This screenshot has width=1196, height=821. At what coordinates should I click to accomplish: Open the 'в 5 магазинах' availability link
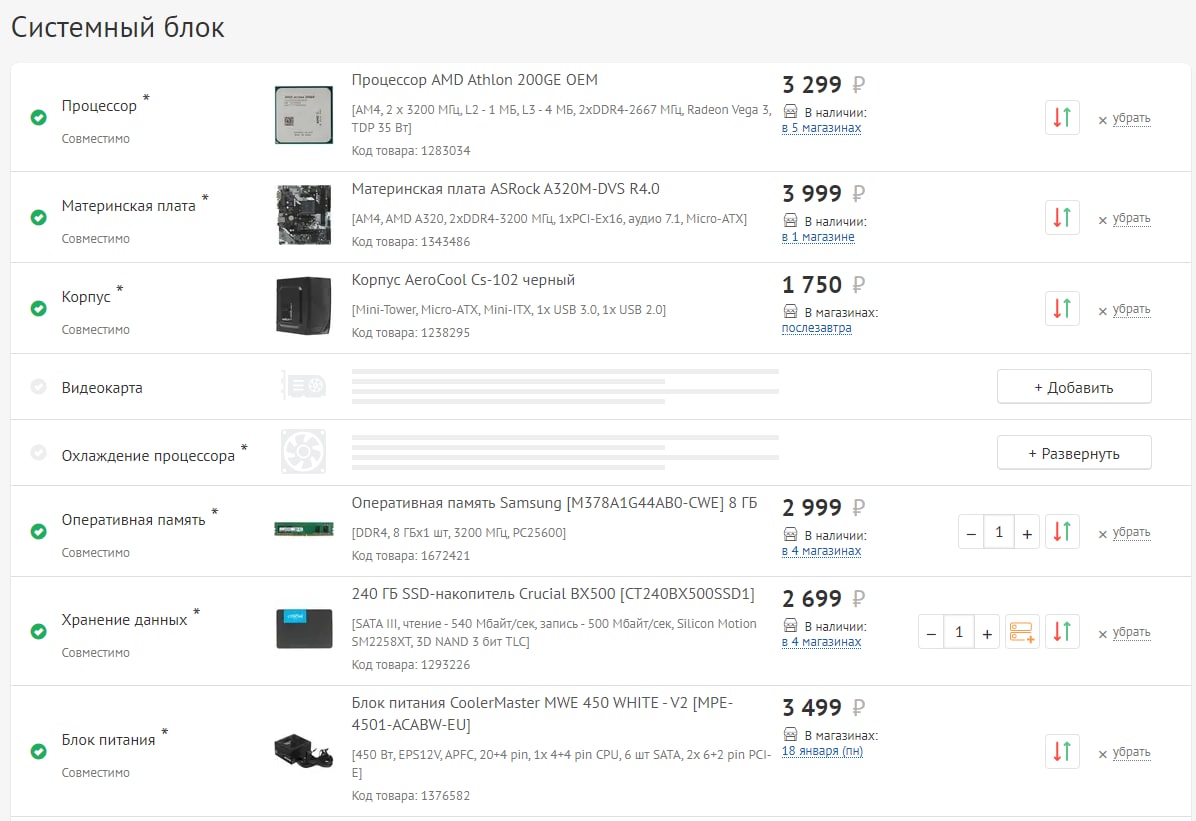coord(821,128)
